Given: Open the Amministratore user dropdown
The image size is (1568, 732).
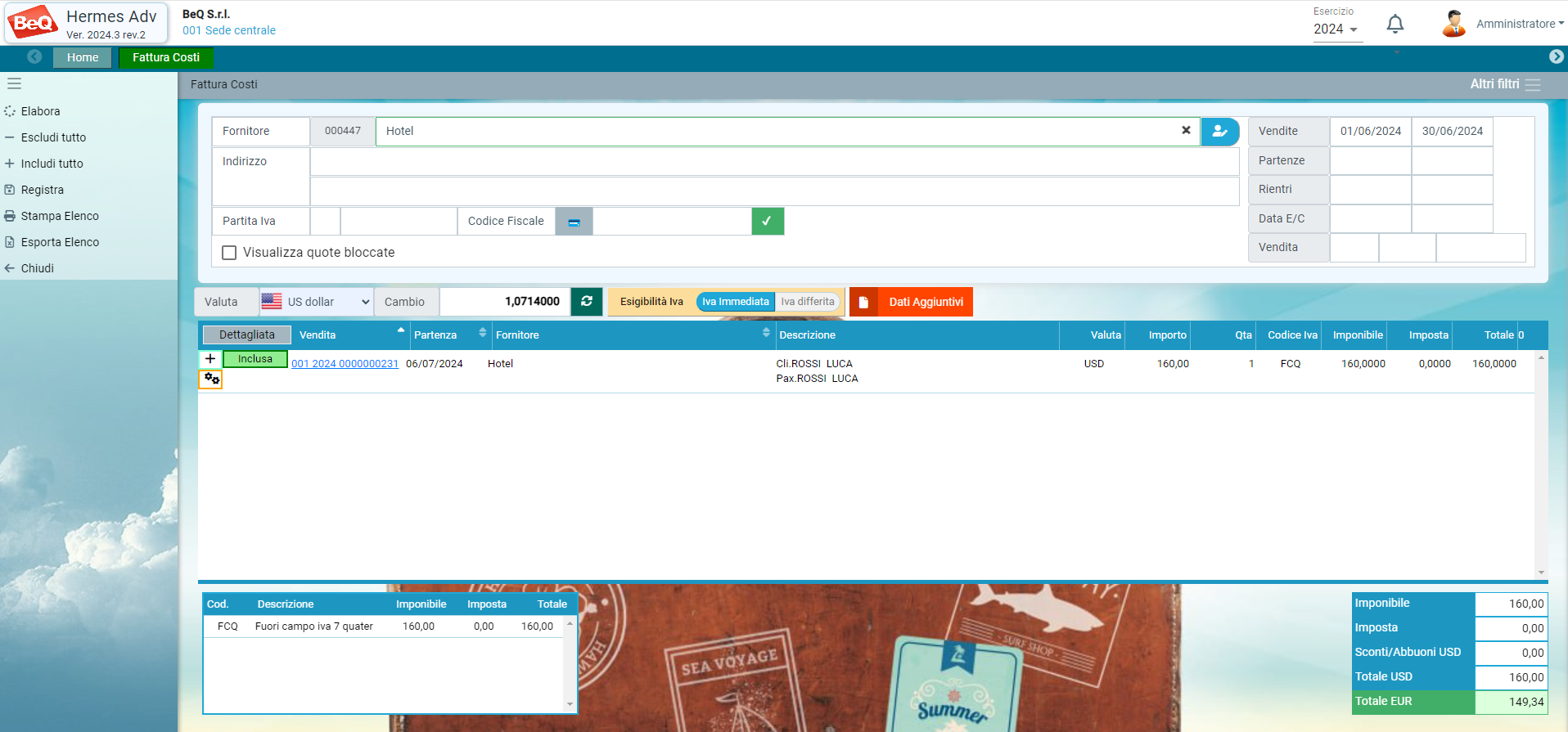Looking at the screenshot, I should coord(1520,24).
